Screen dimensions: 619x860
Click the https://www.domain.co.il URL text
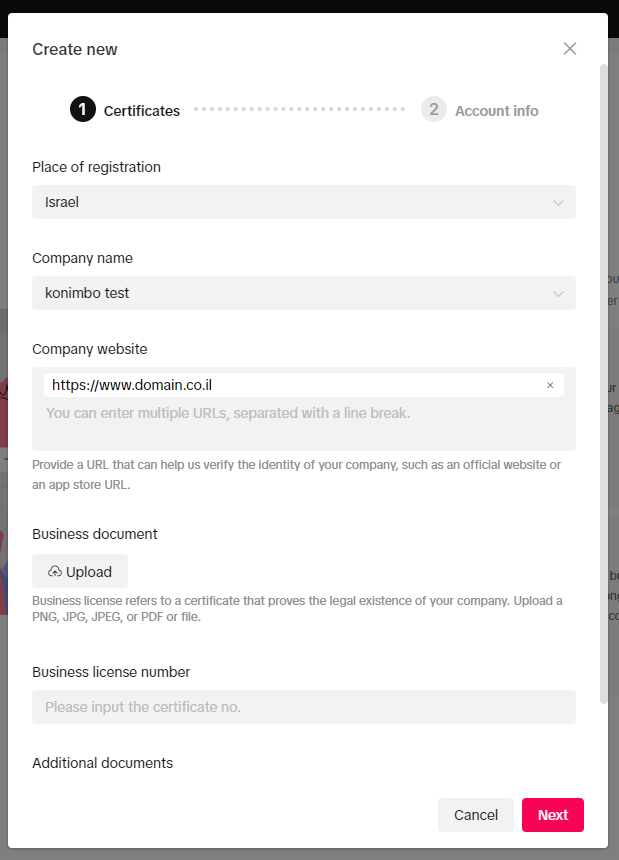pyautogui.click(x=132, y=385)
